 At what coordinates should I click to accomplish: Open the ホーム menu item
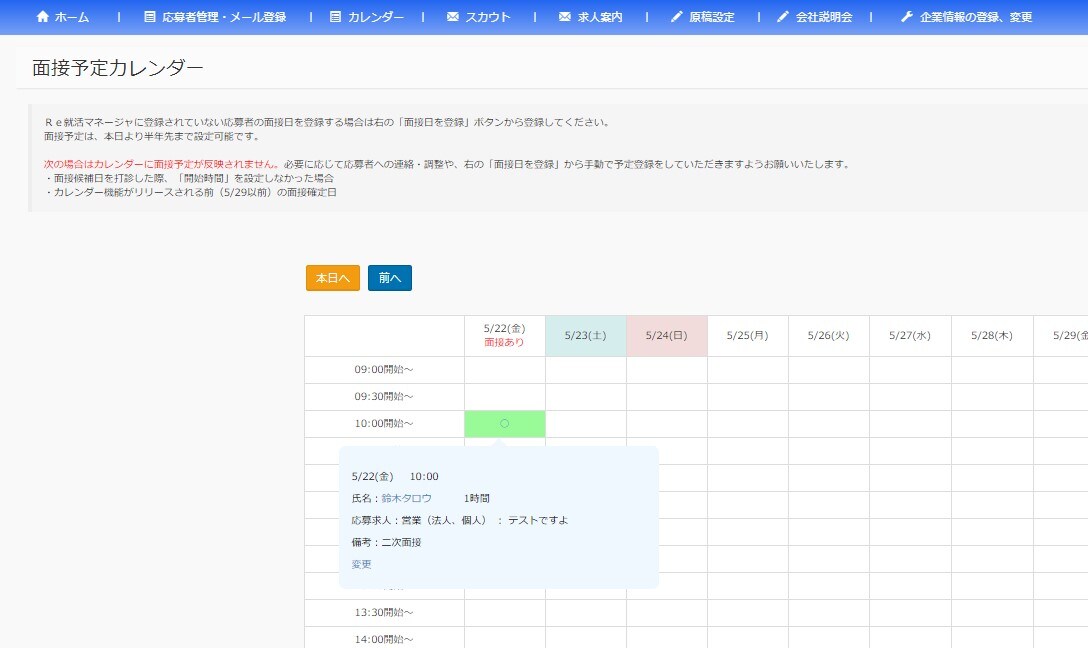point(71,17)
